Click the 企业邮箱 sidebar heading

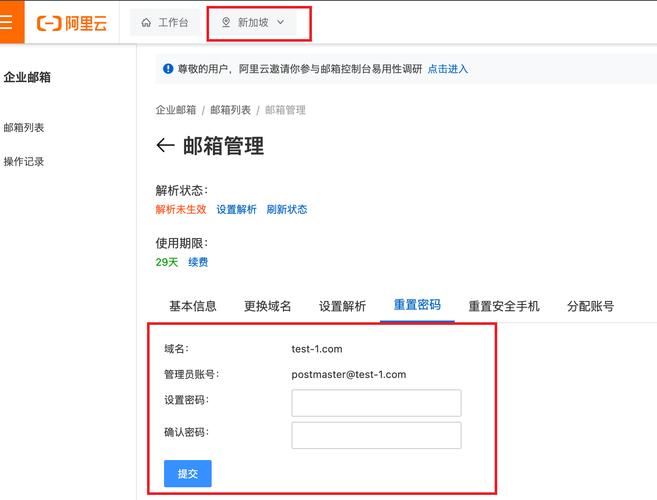pos(27,77)
